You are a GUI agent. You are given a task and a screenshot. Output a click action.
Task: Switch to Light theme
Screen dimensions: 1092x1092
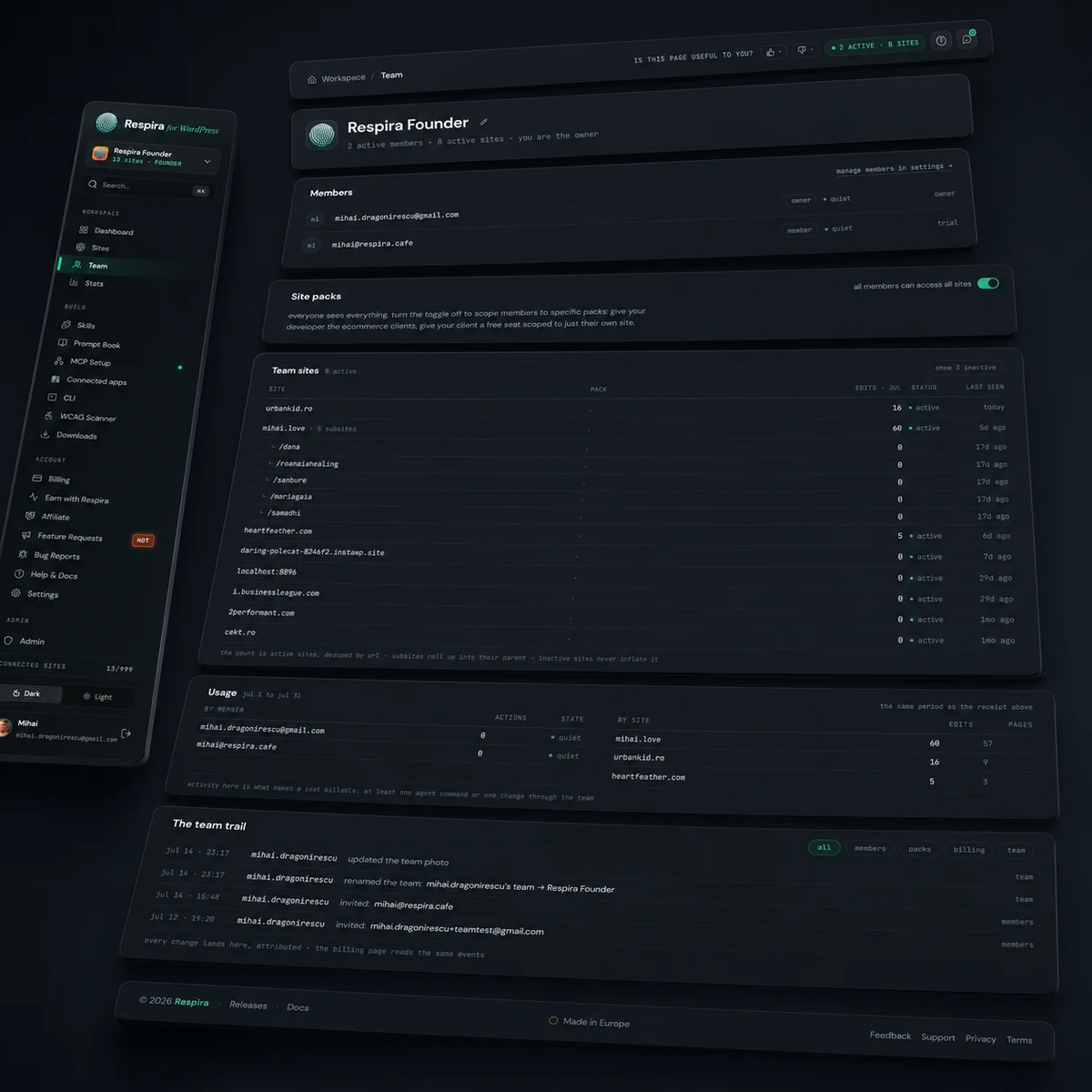click(x=97, y=696)
